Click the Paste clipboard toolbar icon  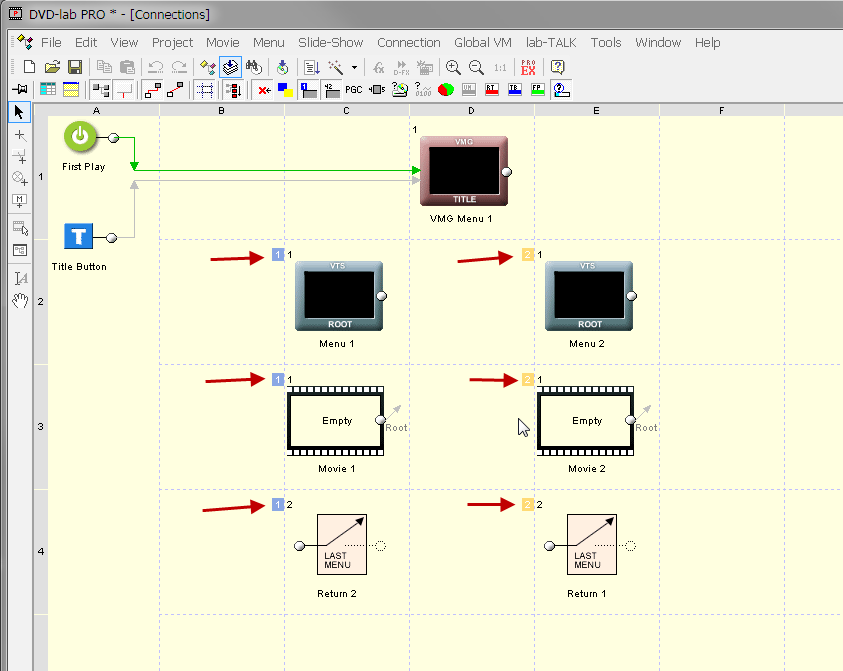(x=127, y=67)
